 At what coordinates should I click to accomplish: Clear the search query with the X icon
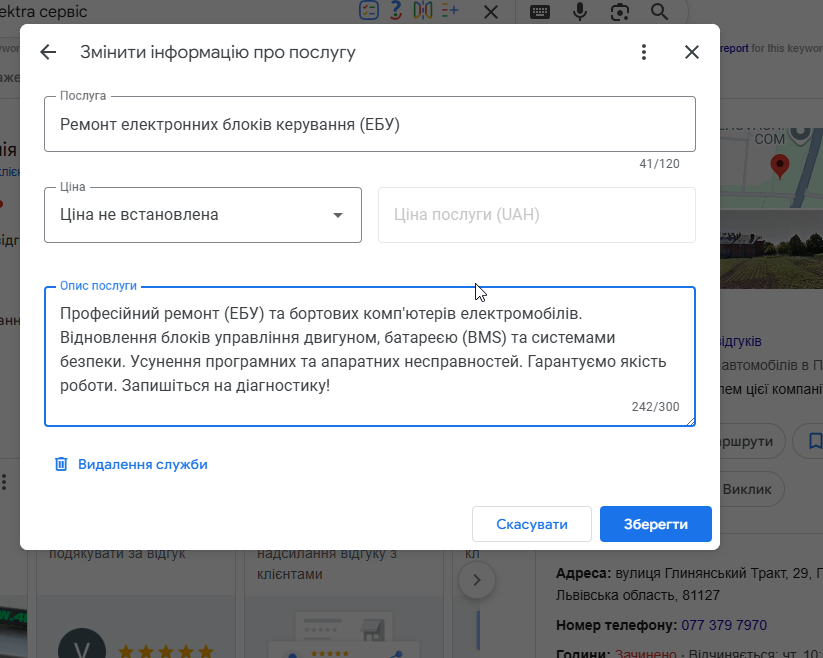(x=491, y=12)
